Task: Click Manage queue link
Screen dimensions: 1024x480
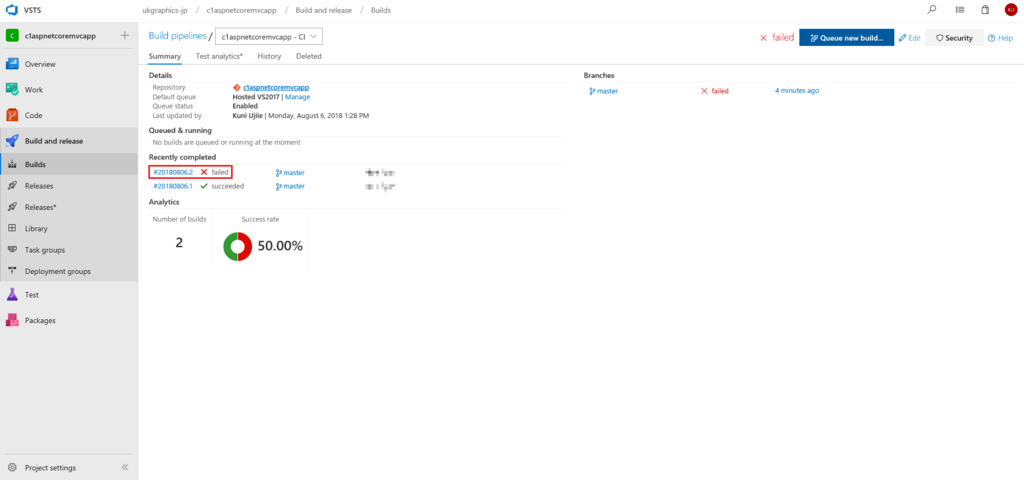Action: (x=297, y=97)
